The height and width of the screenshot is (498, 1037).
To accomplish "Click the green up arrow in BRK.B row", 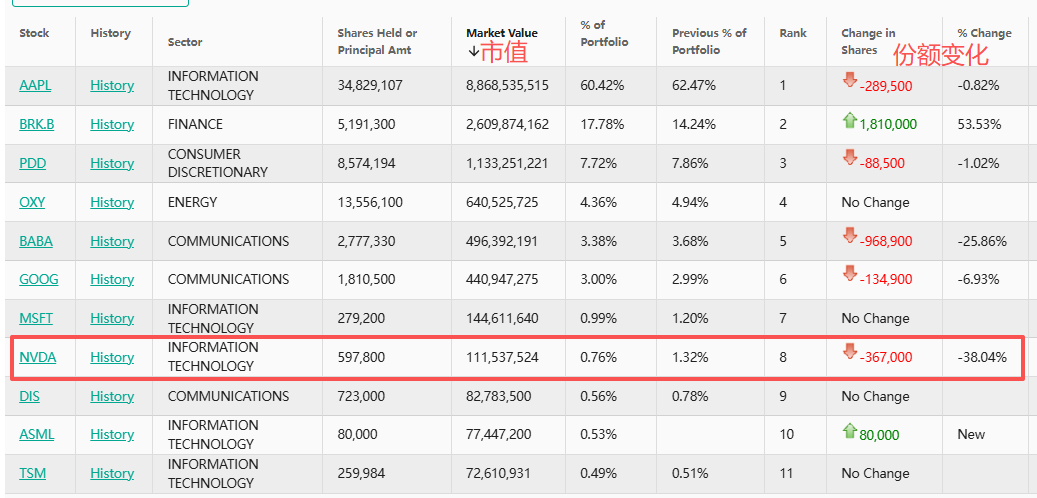I will [850, 121].
